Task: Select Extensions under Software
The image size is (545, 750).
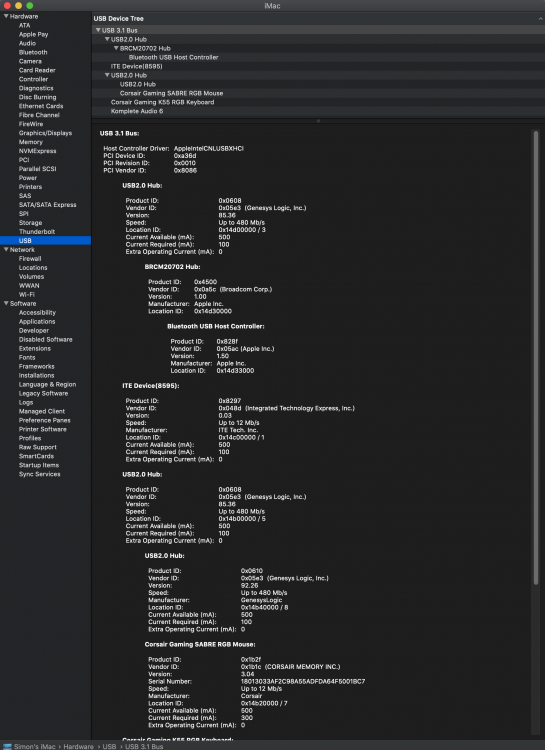Action: tap(34, 348)
